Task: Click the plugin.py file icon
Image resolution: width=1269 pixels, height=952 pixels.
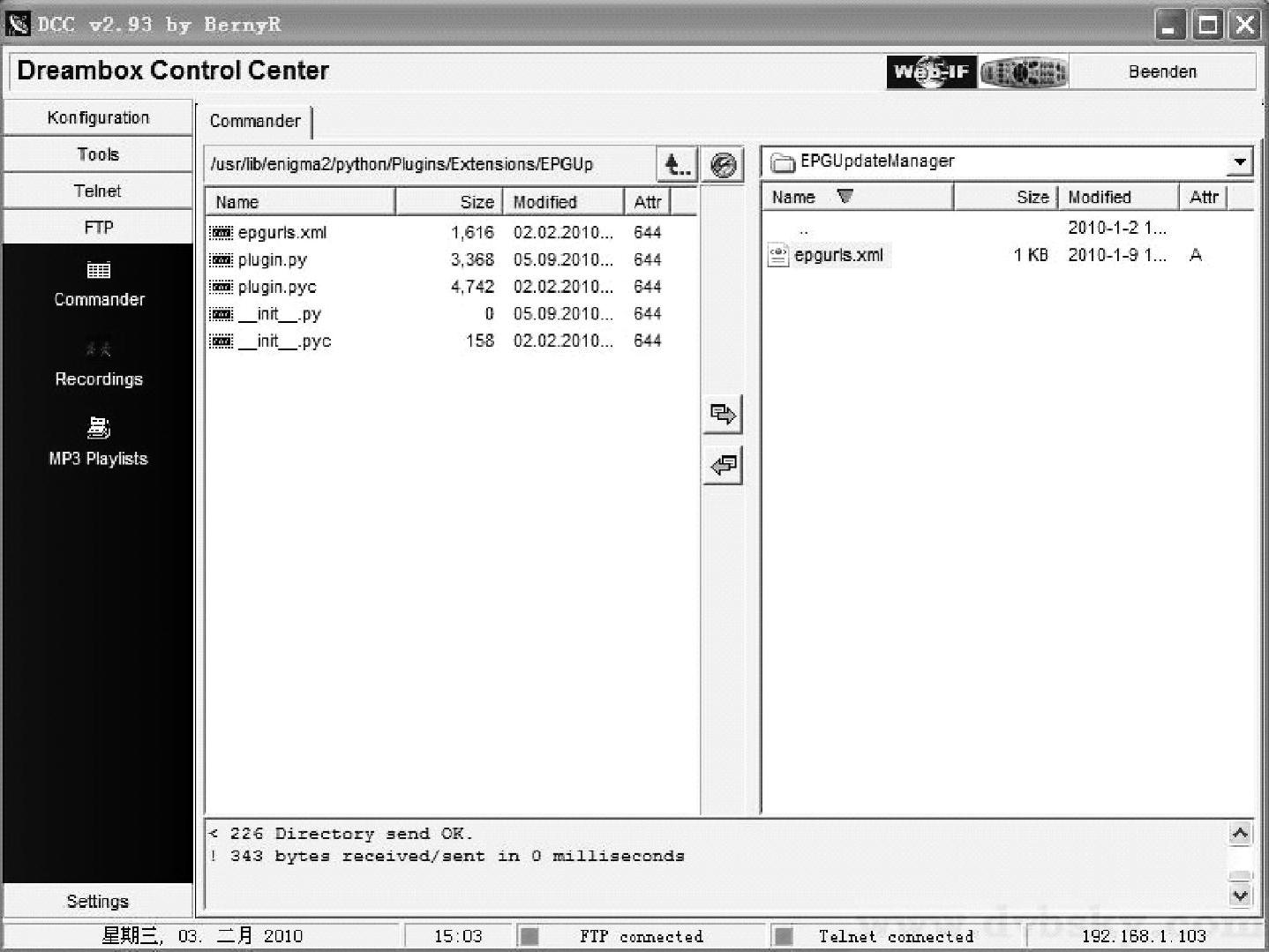Action: pyautogui.click(x=222, y=260)
